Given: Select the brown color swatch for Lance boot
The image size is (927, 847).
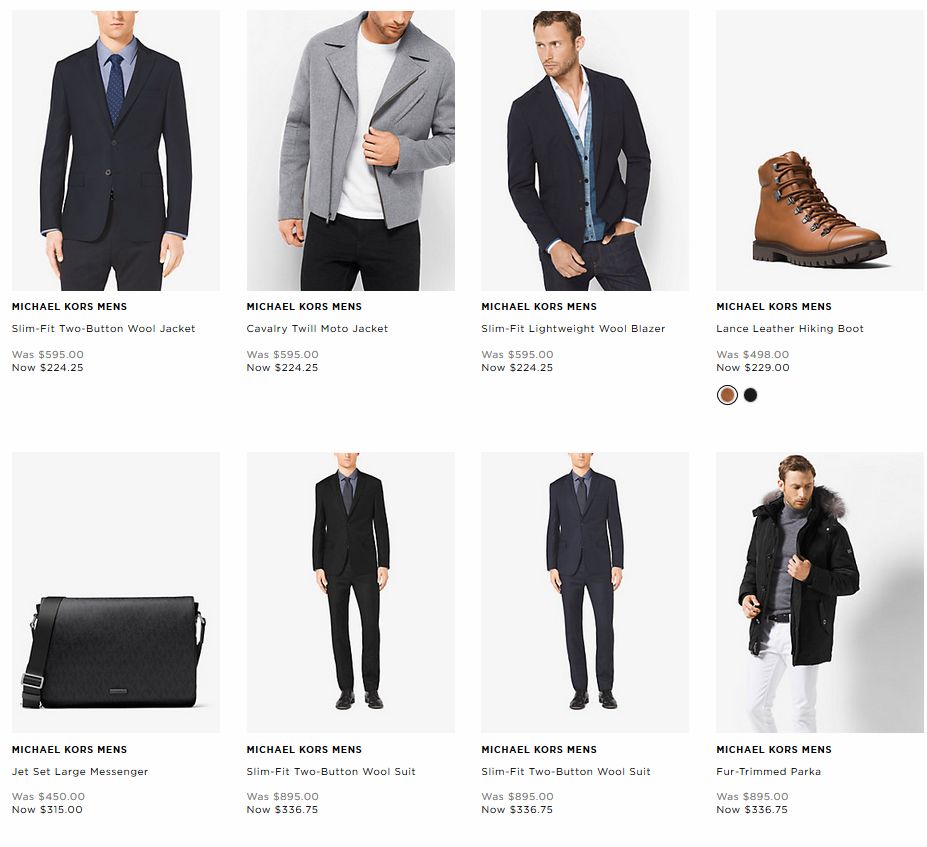Looking at the screenshot, I should (727, 395).
